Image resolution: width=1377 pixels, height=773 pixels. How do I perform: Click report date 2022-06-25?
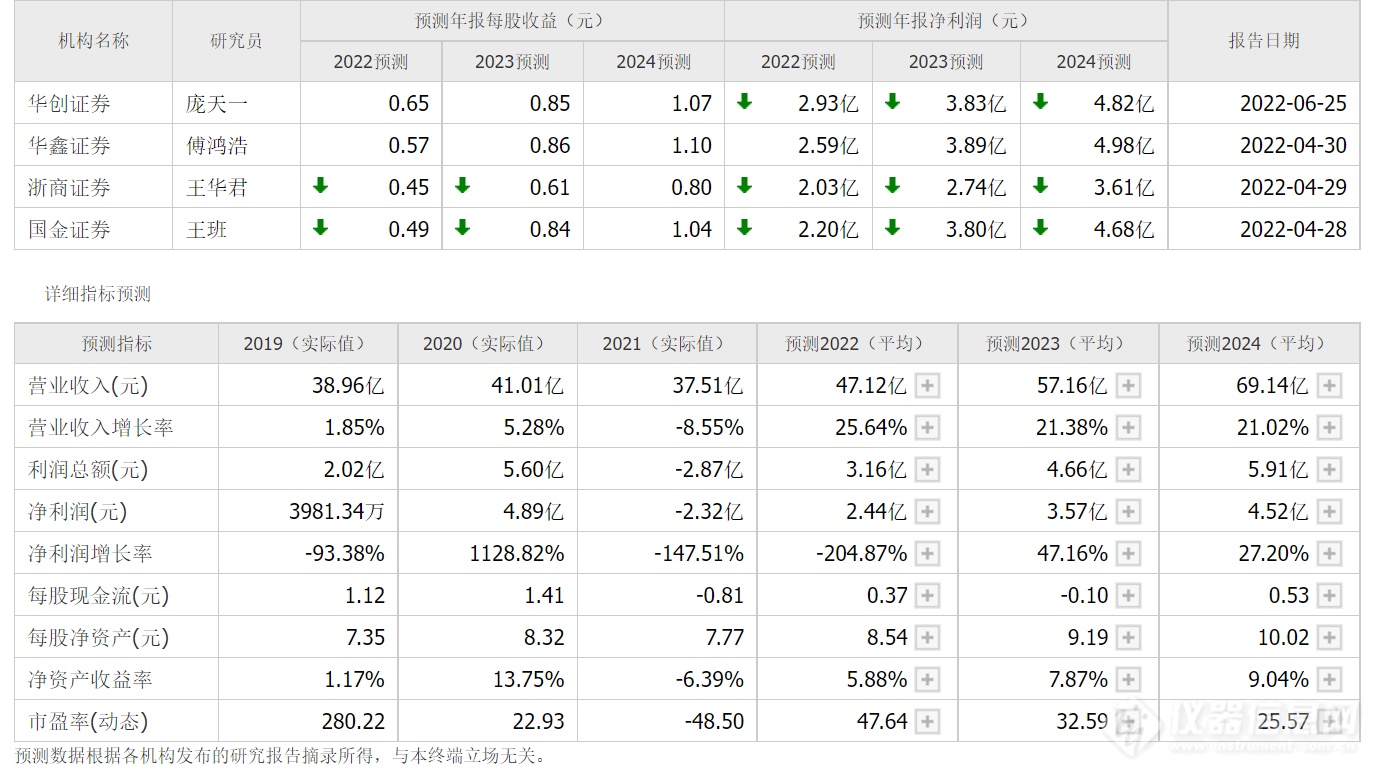[x=1293, y=103]
